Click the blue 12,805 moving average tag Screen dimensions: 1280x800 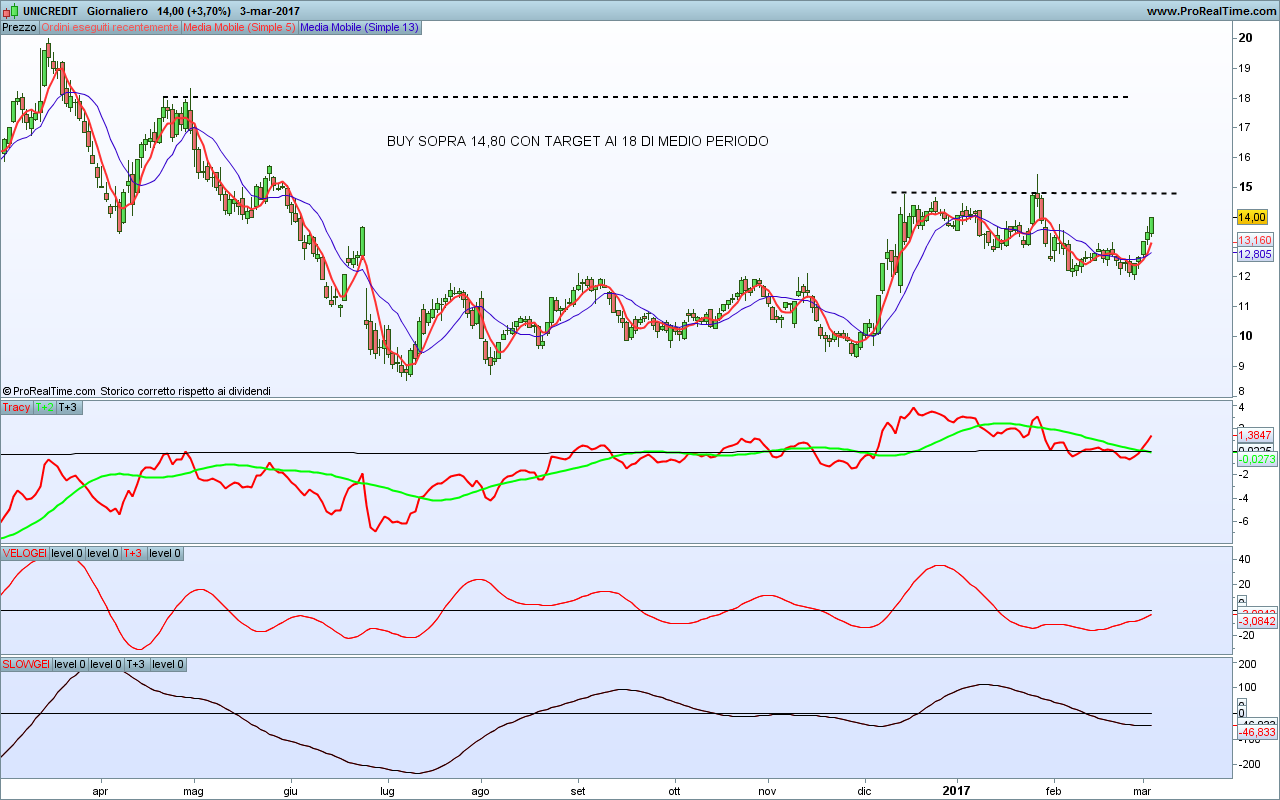[1254, 254]
